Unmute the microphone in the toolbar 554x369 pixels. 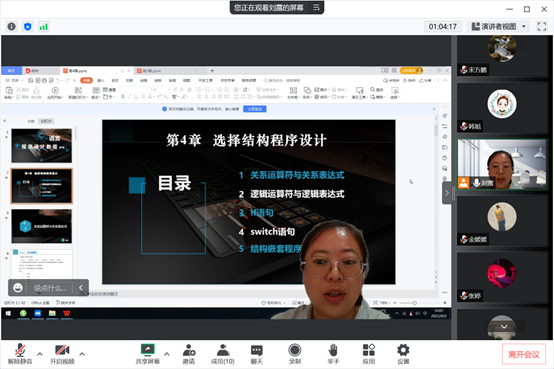pyautogui.click(x=20, y=354)
